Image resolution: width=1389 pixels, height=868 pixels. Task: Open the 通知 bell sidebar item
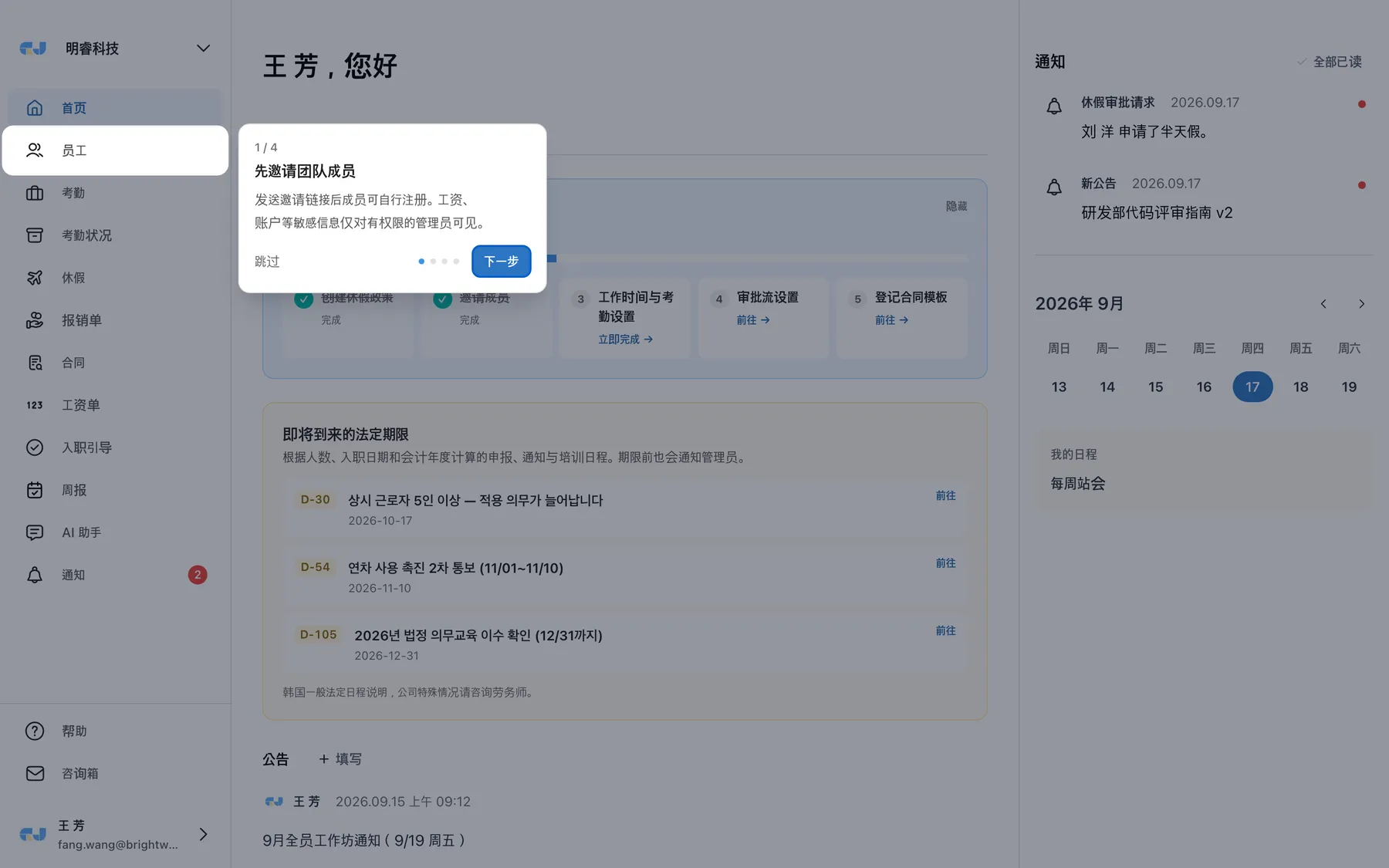(114, 575)
